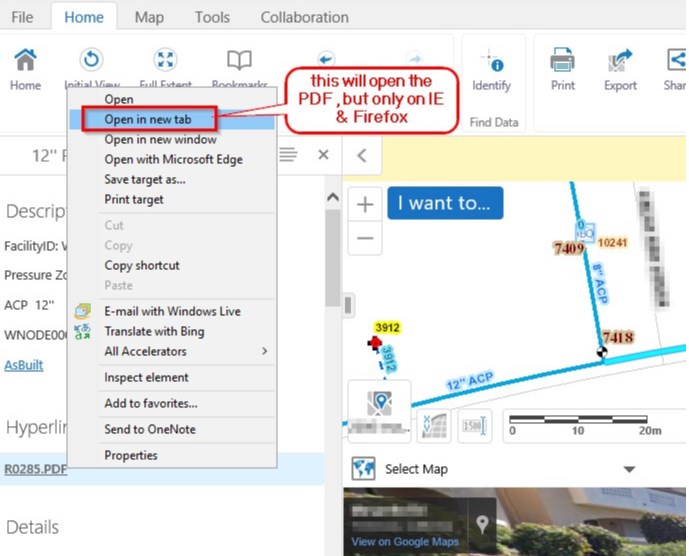Open the Bookmarks tool
Screen dimensions: 689x556
[239, 60]
